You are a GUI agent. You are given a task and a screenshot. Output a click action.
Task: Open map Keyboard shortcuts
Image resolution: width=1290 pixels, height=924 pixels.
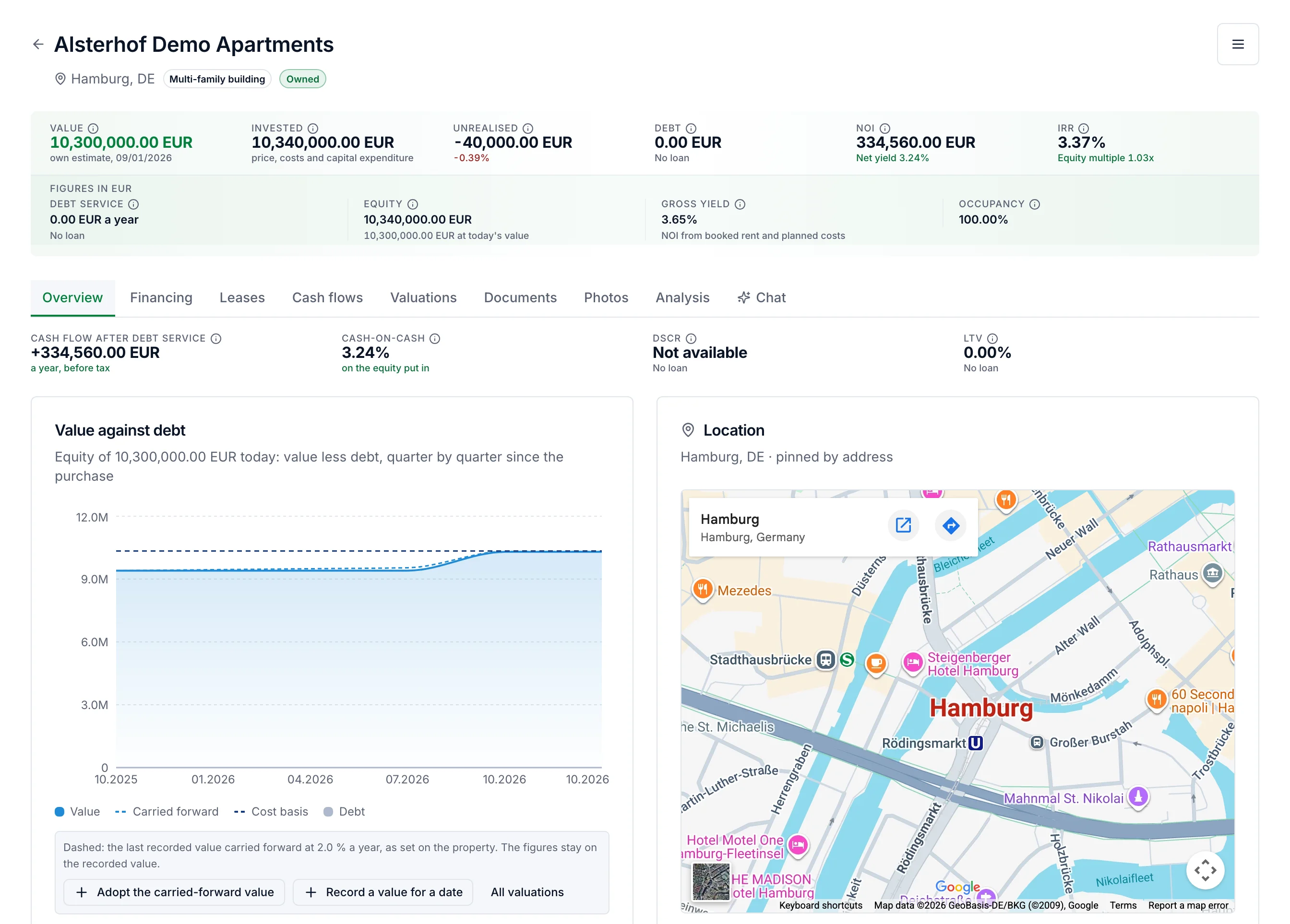pyautogui.click(x=821, y=906)
